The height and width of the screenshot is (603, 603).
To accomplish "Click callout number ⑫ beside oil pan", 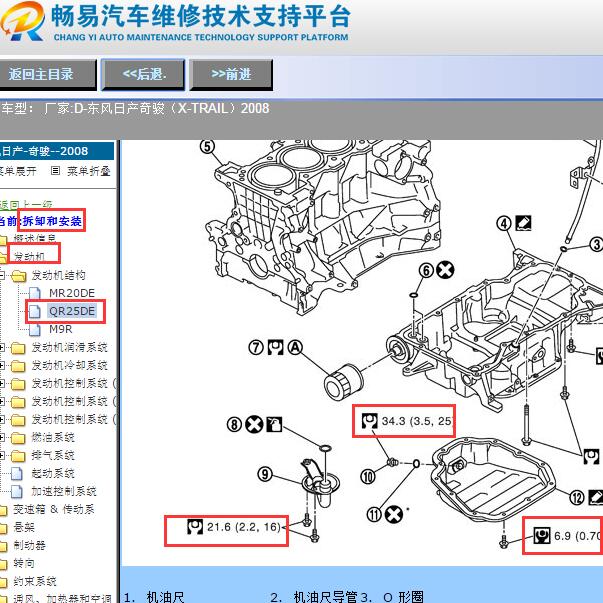I will [576, 498].
